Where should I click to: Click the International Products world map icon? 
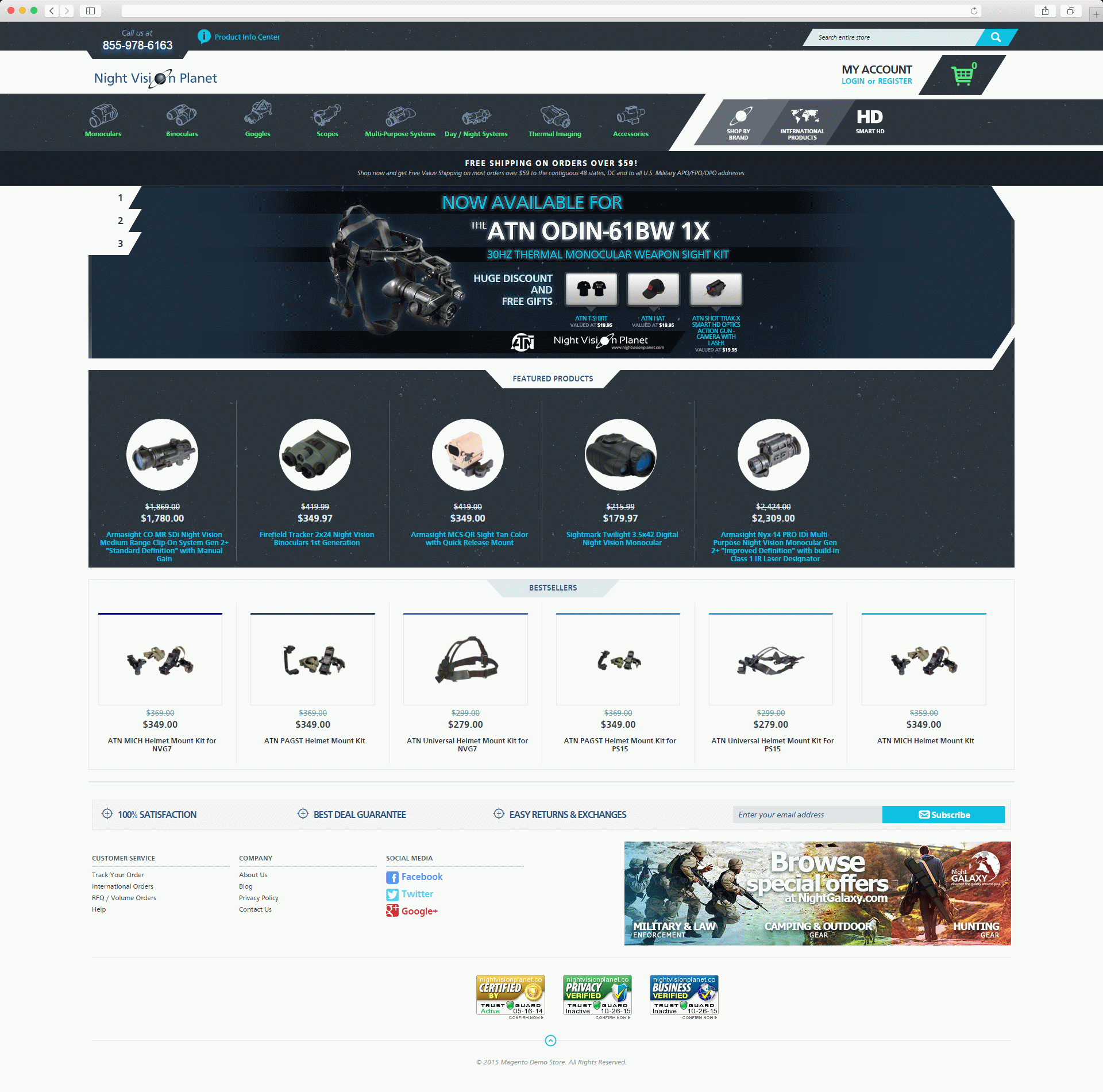click(805, 116)
